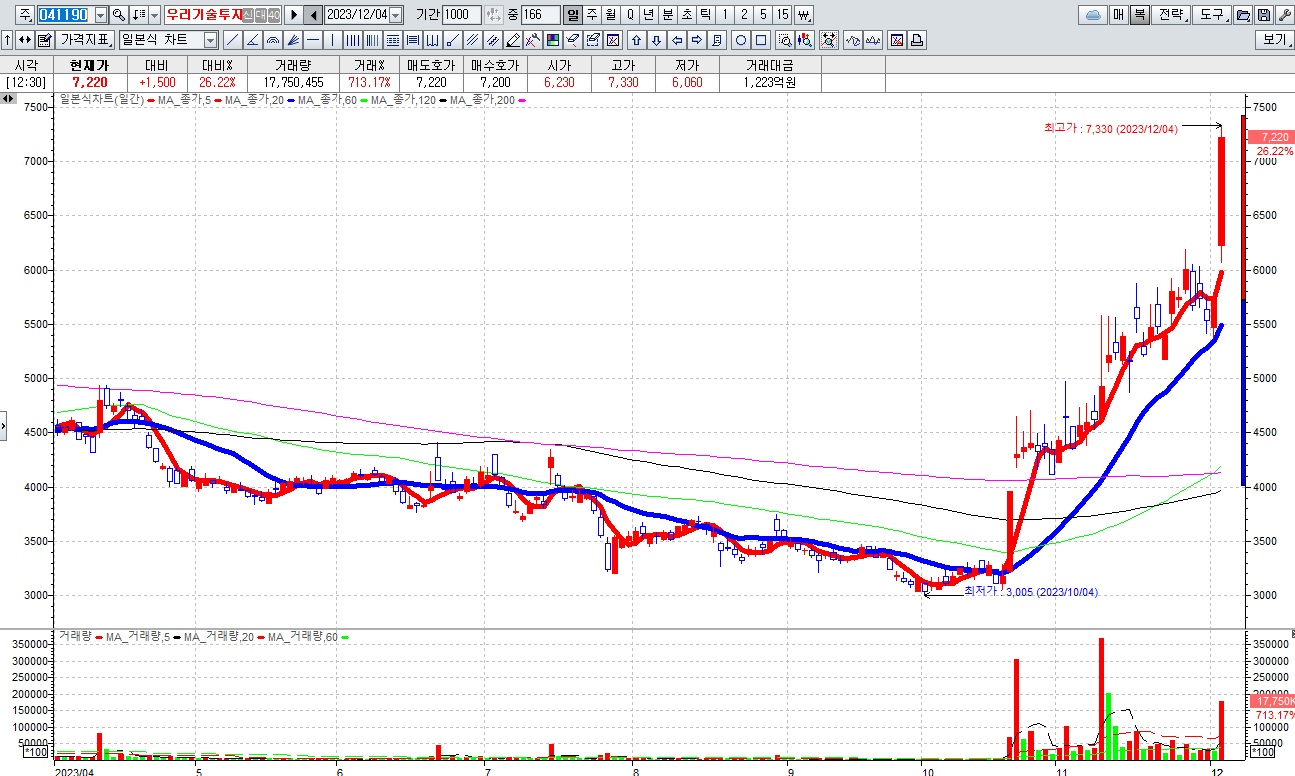Open the folder load icon
The width and height of the screenshot is (1295, 776).
(1242, 15)
